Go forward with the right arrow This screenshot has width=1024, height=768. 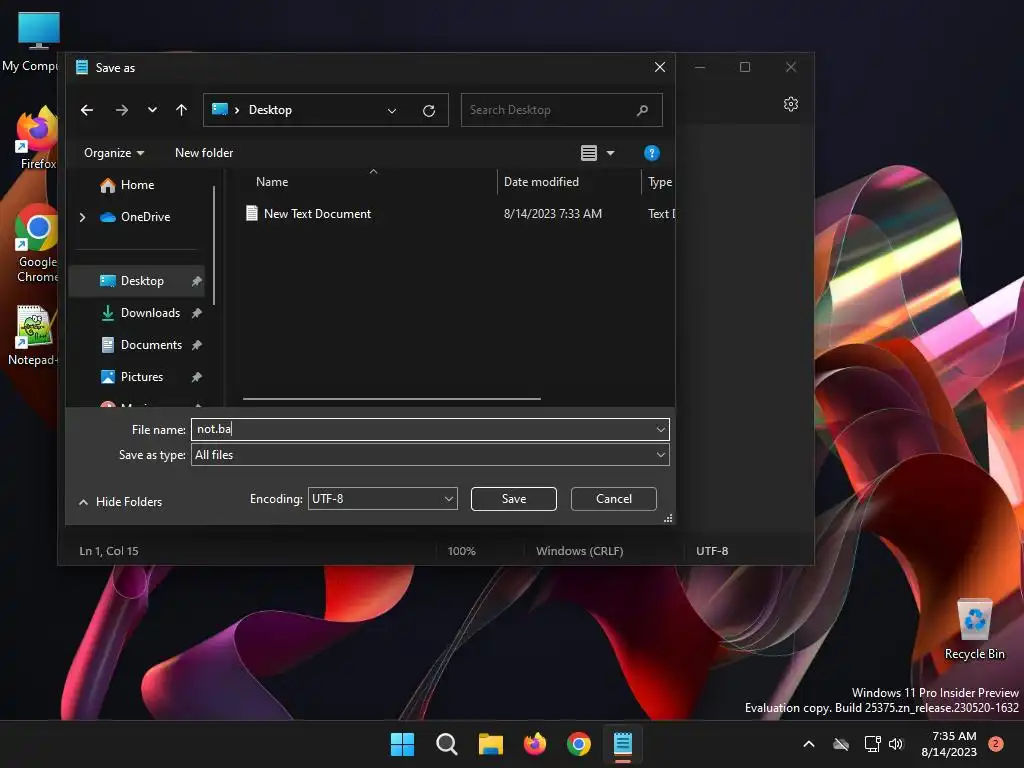pos(121,110)
